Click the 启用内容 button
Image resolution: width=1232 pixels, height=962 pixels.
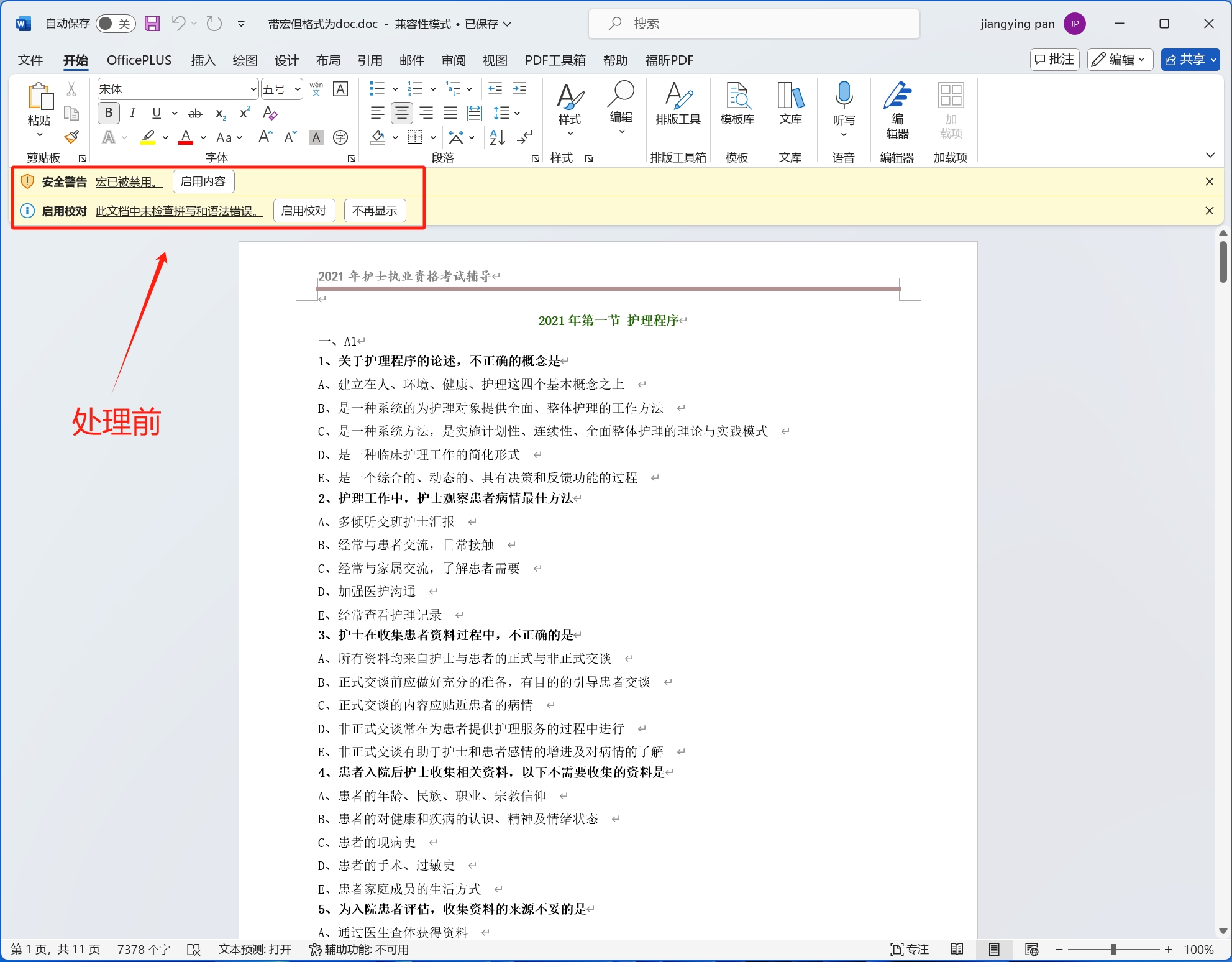coord(203,181)
